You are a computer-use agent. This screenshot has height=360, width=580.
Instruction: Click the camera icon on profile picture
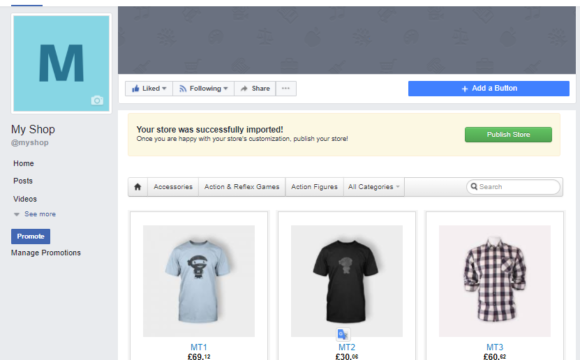click(97, 100)
